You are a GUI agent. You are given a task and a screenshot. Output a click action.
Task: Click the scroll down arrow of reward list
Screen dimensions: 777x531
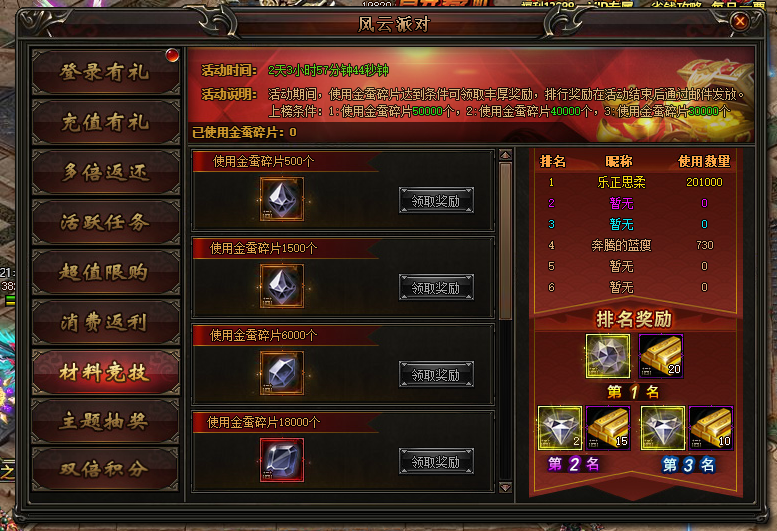point(505,487)
